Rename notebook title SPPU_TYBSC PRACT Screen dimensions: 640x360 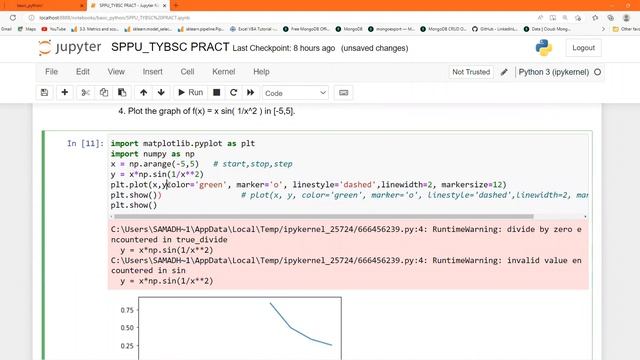[170, 47]
